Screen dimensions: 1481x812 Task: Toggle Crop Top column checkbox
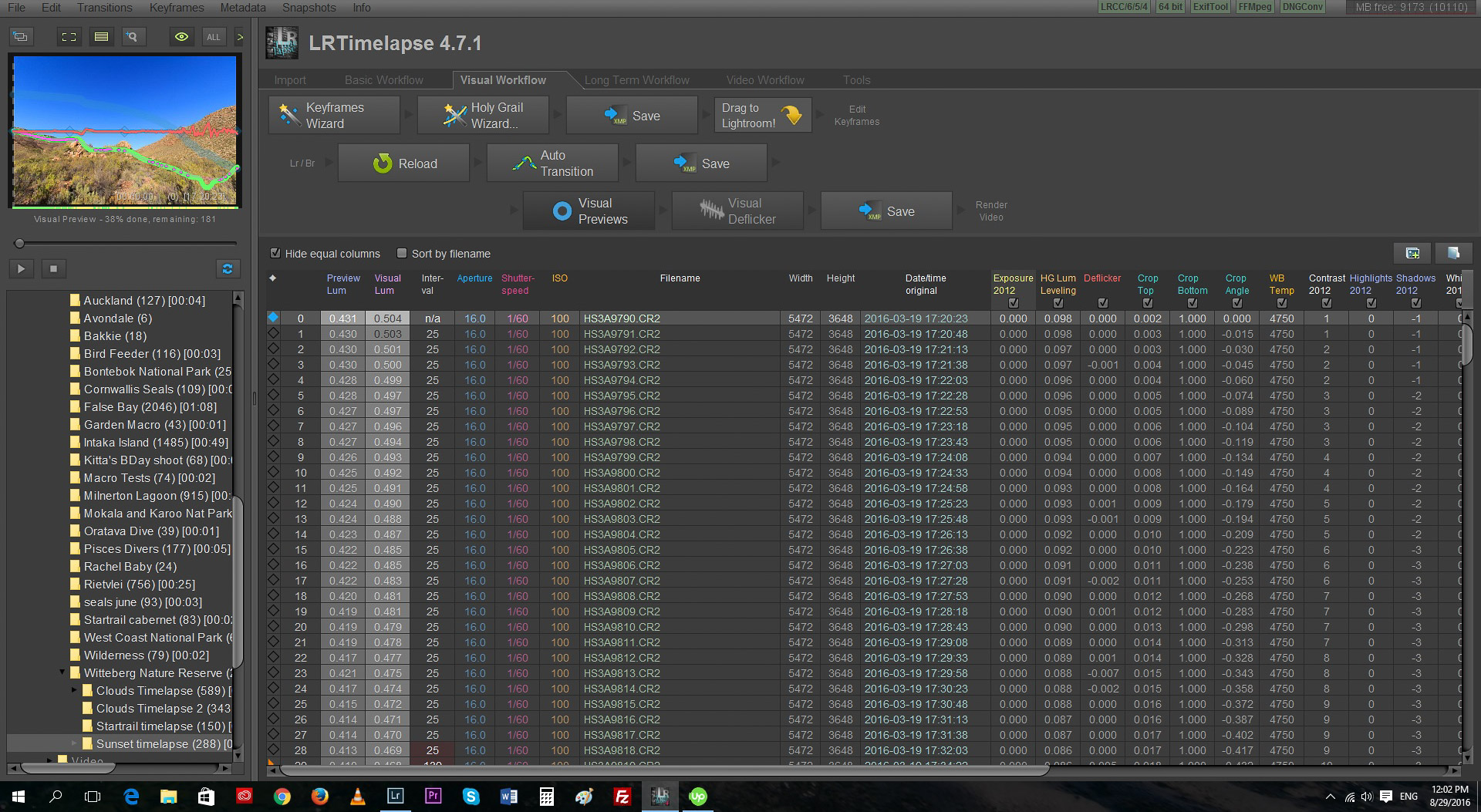(1148, 303)
